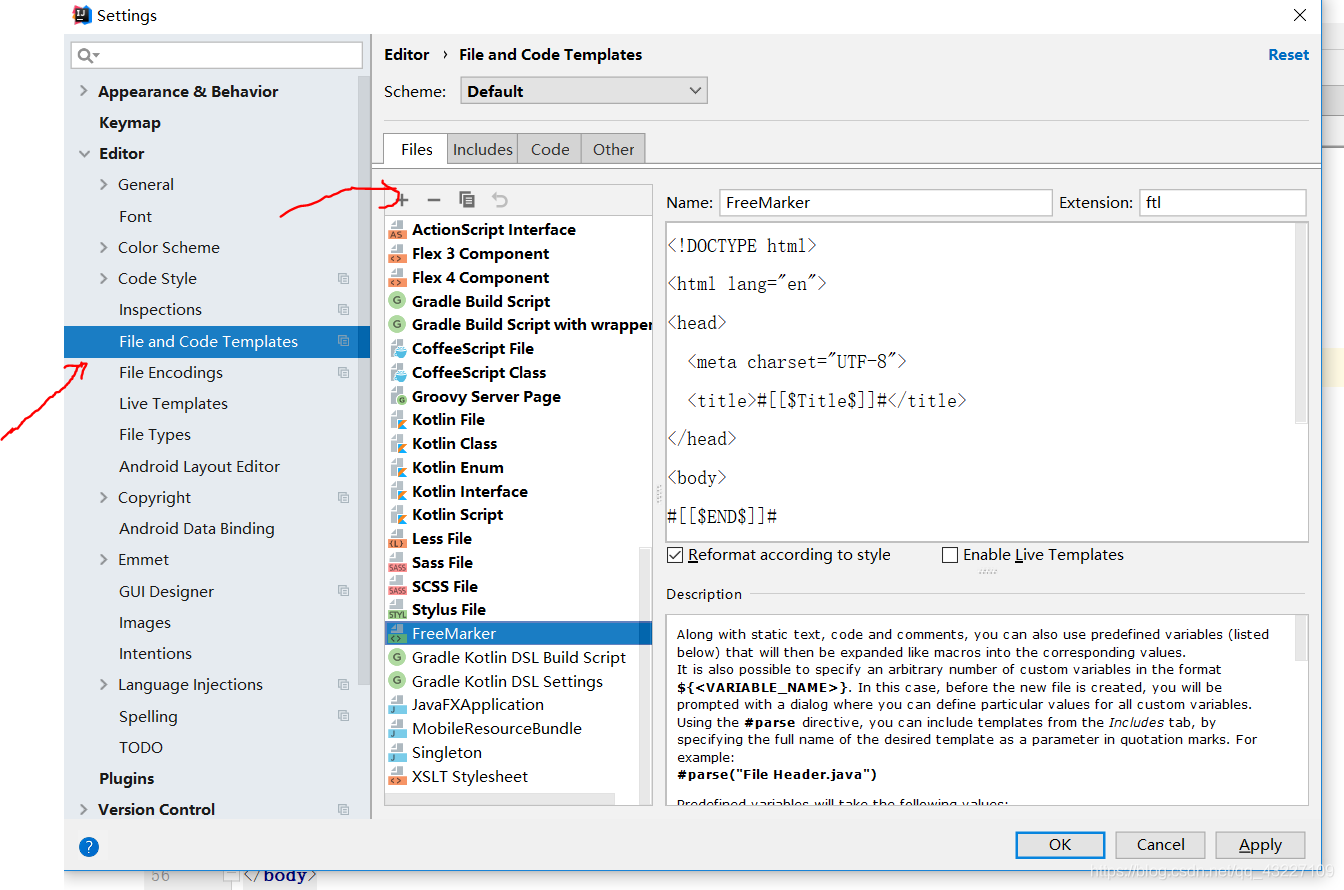The image size is (1344, 890).
Task: Click the Apply button
Action: tap(1260, 845)
